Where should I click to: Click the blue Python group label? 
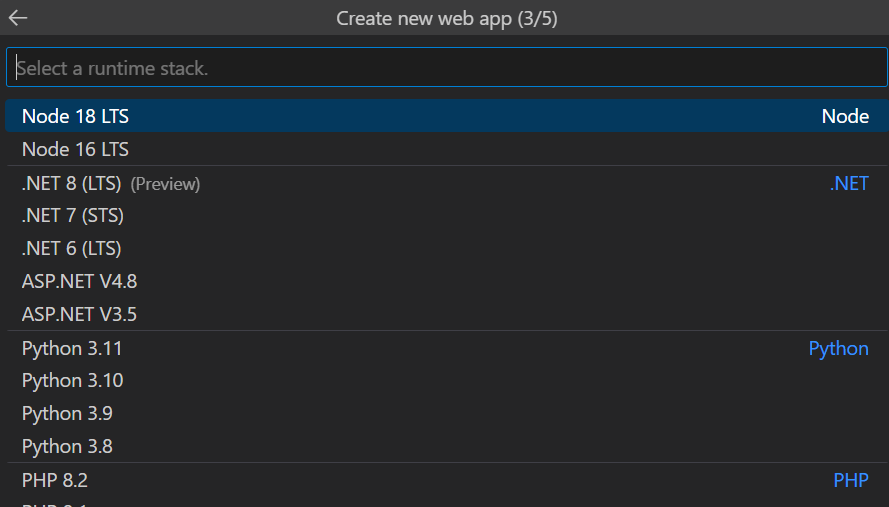(x=838, y=348)
